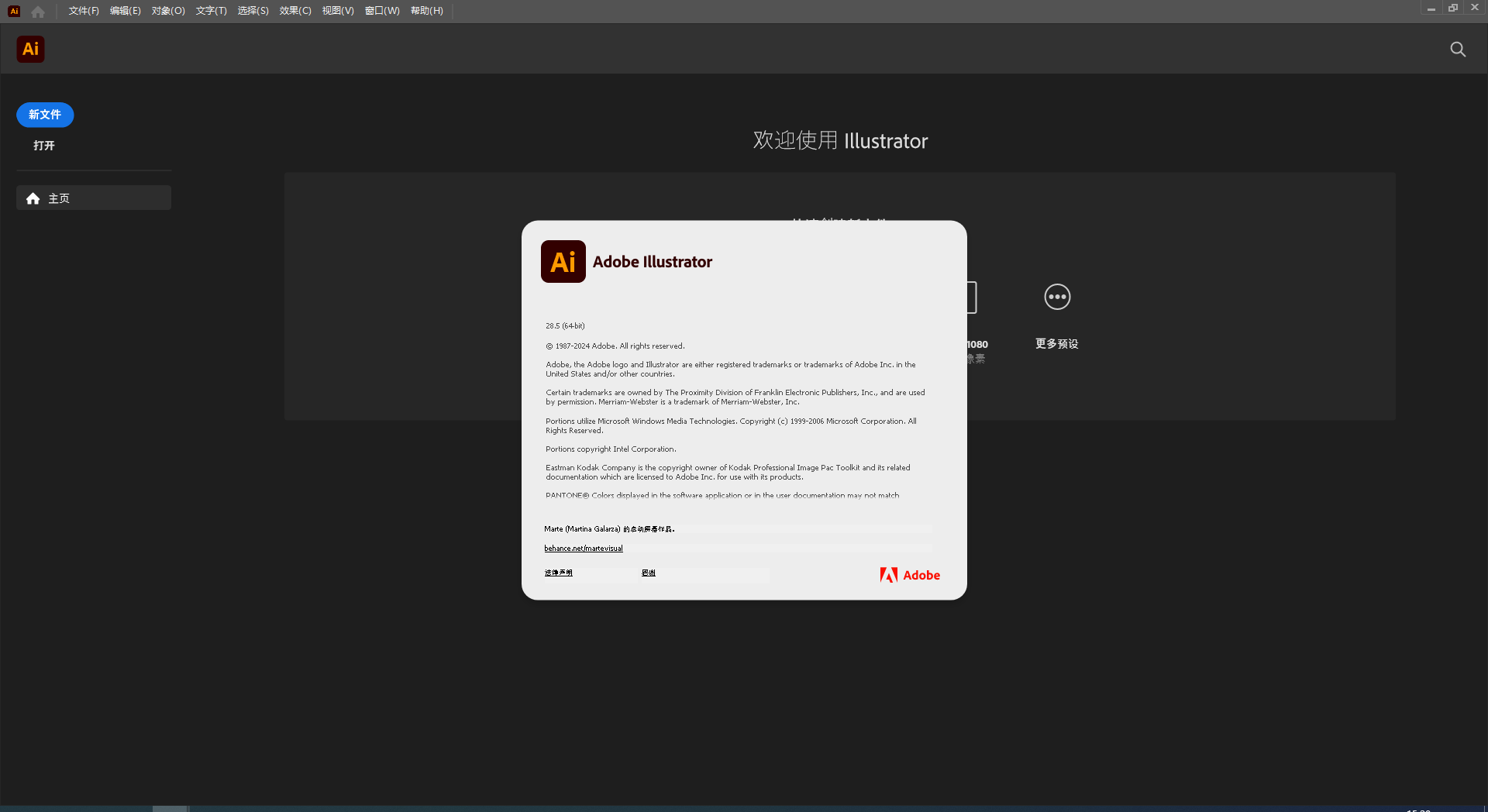Click the 28.5 (64-bit) version text
Viewport: 1488px width, 812px height.
coord(565,326)
